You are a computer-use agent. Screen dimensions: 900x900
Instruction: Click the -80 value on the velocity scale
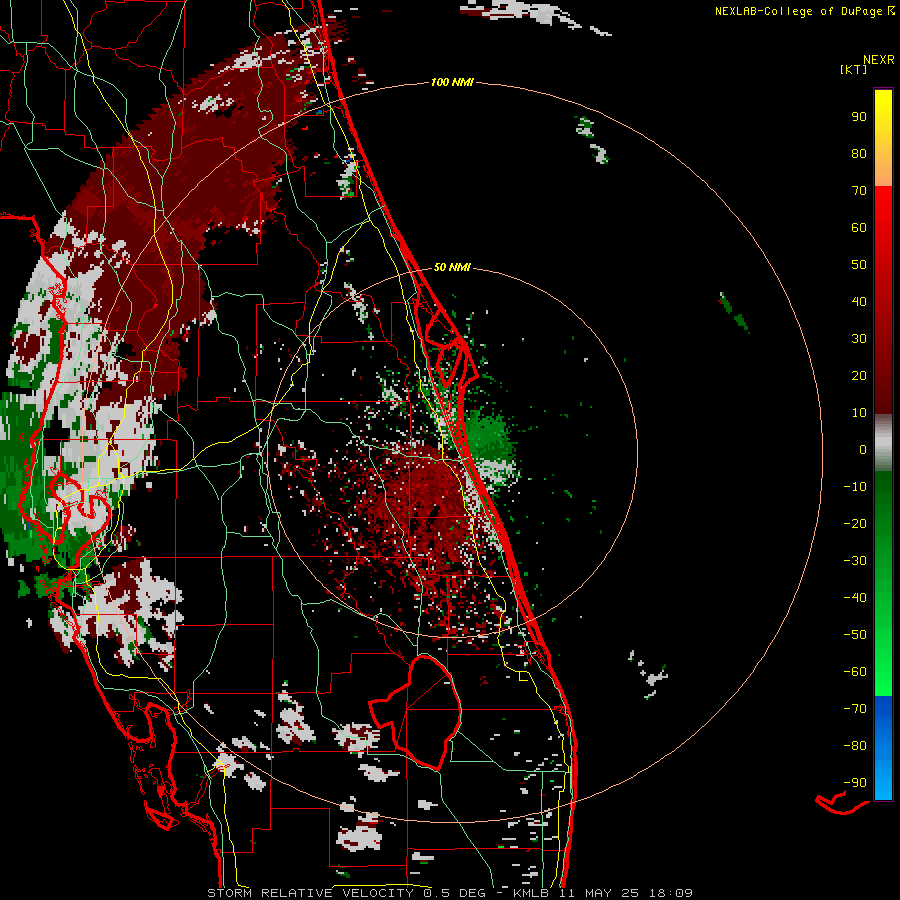click(855, 746)
